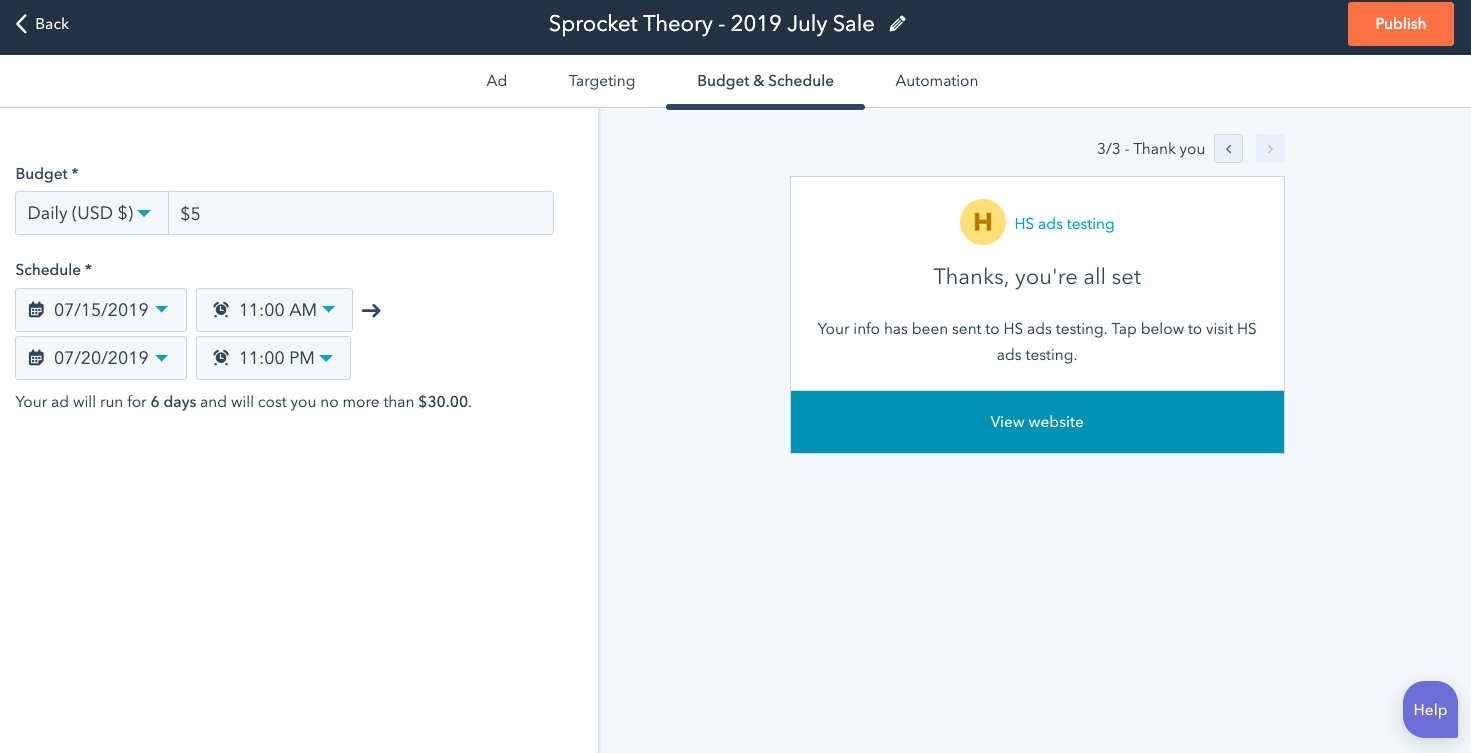Expand the start date 07/15/2019 picker
This screenshot has width=1471, height=753.
[x=101, y=310]
